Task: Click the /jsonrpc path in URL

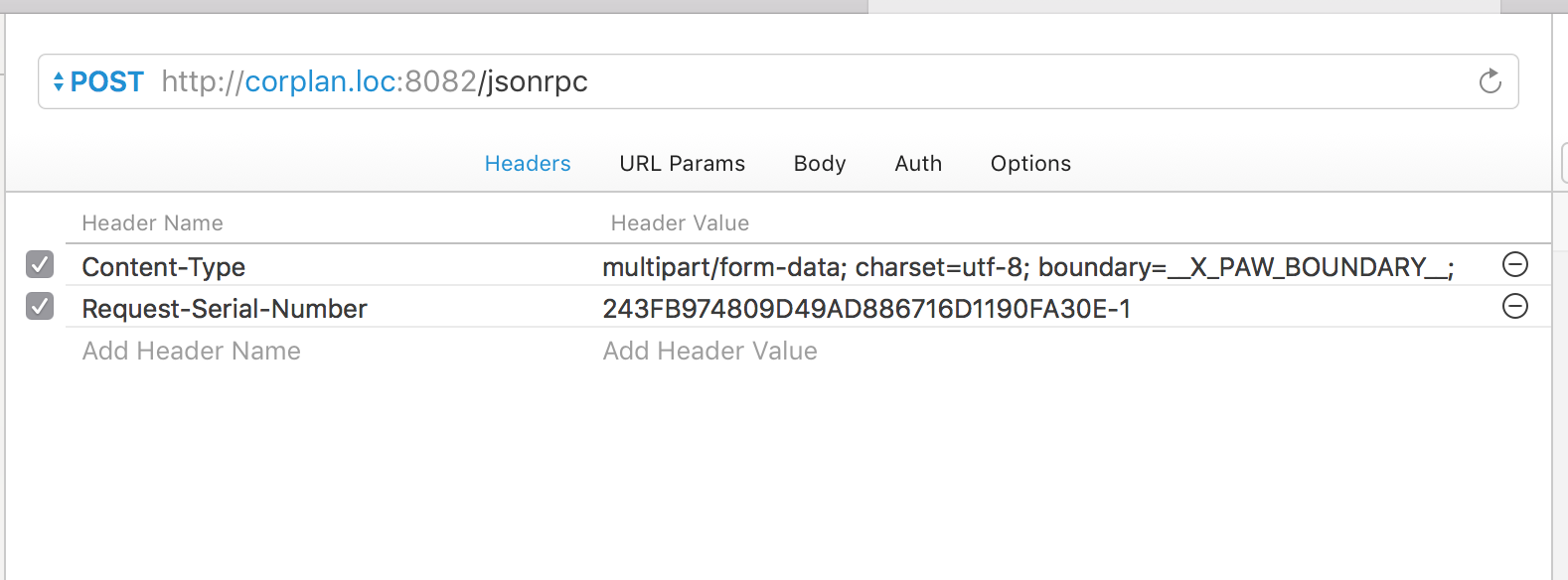Action: [x=534, y=81]
